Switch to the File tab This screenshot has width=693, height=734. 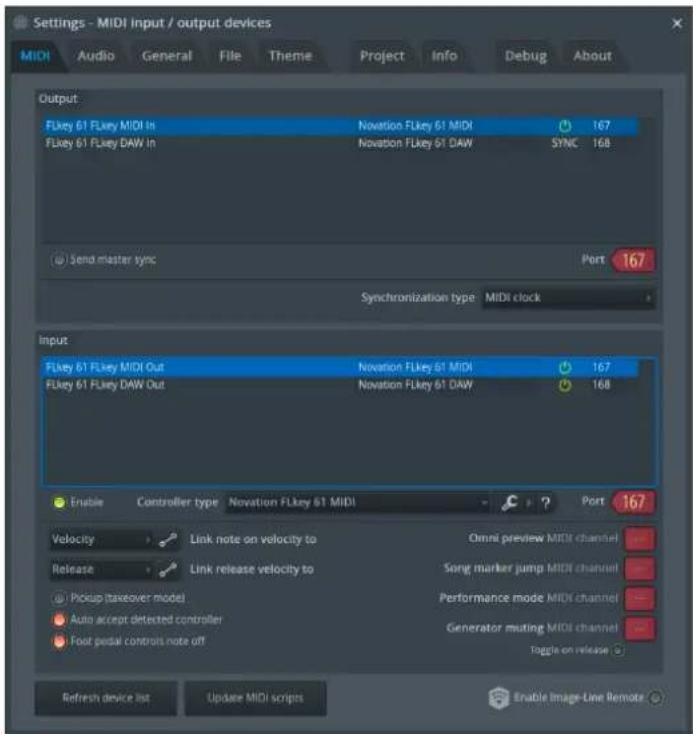(230, 56)
